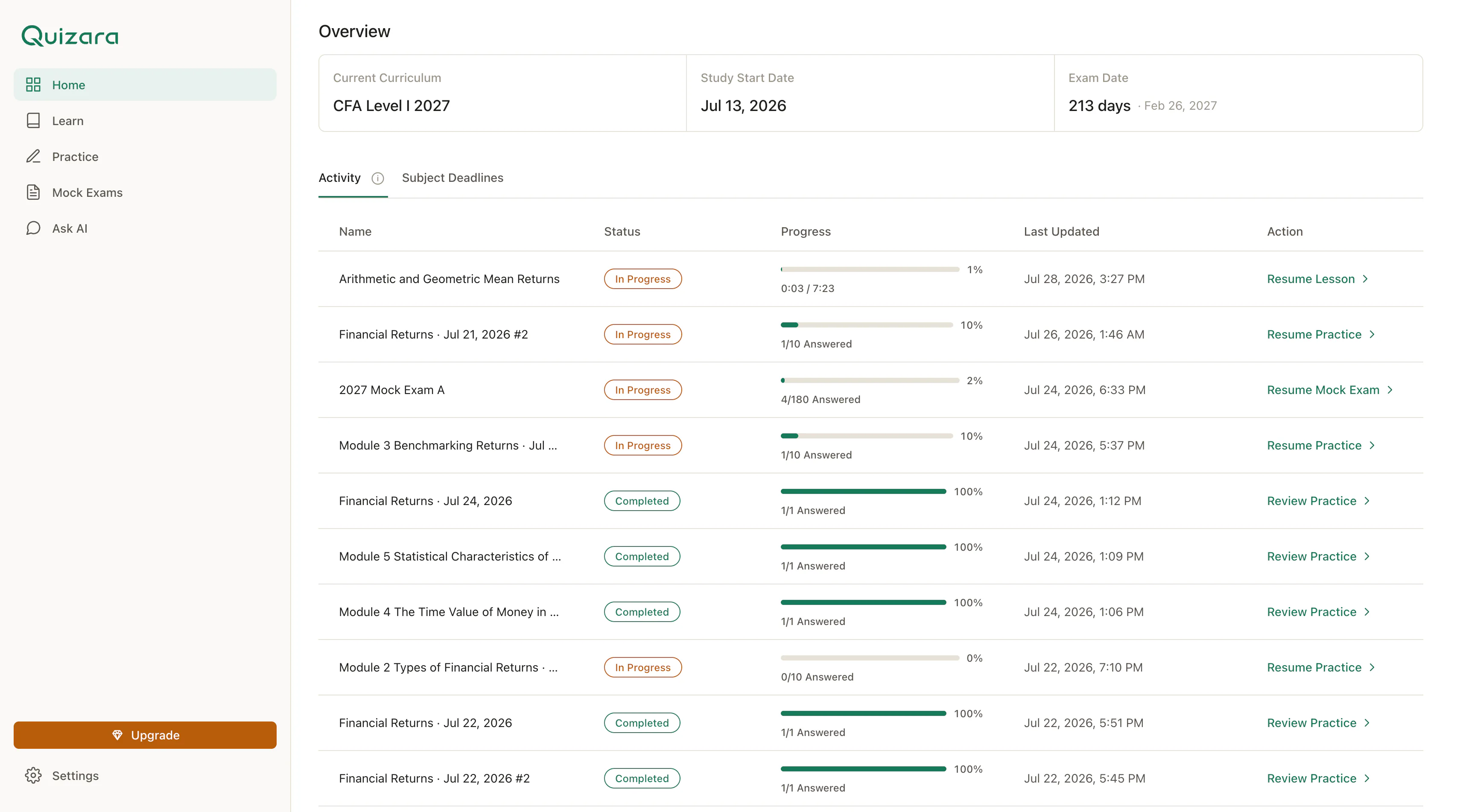Click Review Practice for Financial Returns Jul 24
Image resolution: width=1460 pixels, height=812 pixels.
(x=1318, y=501)
